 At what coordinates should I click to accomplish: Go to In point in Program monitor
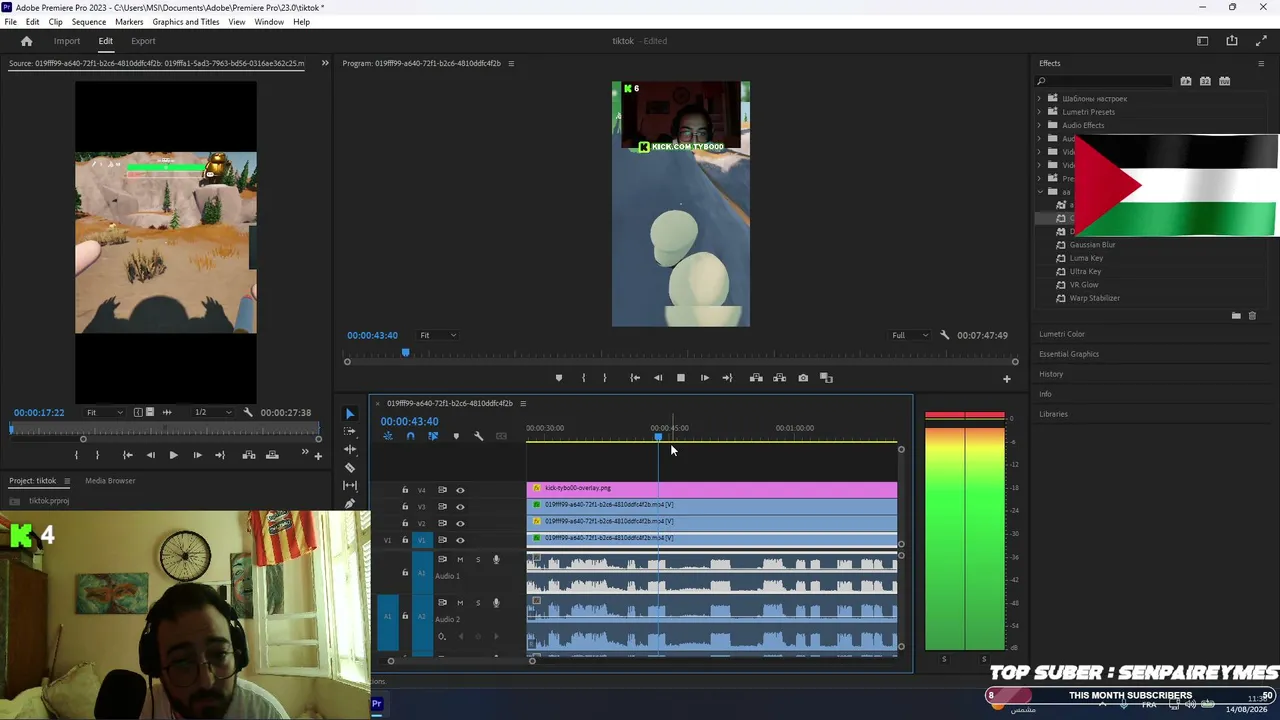(x=635, y=378)
